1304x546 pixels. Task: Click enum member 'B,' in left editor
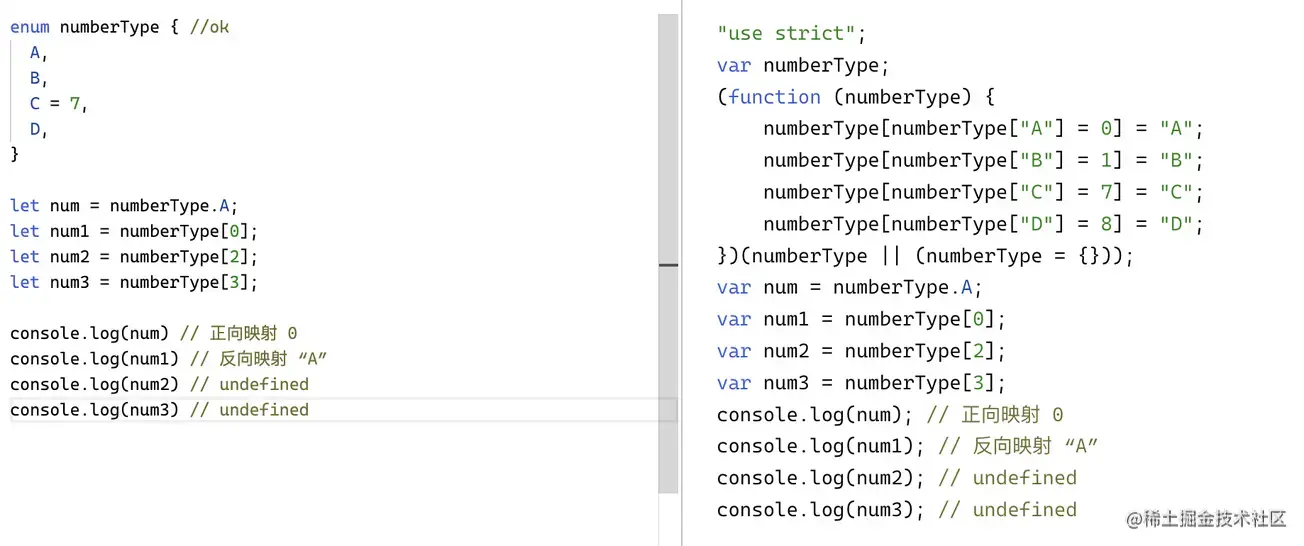[x=39, y=78]
